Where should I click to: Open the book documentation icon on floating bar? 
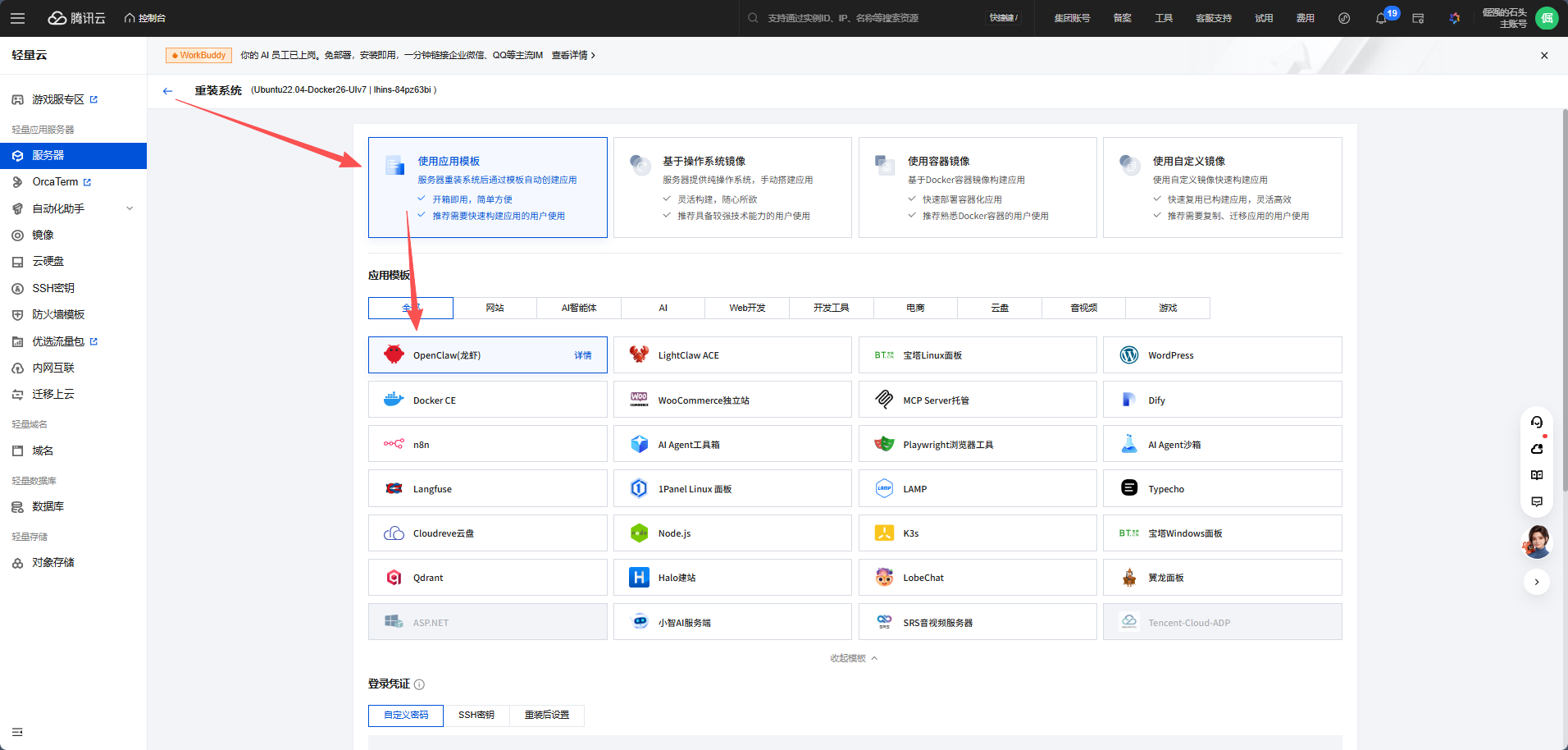tap(1537, 475)
